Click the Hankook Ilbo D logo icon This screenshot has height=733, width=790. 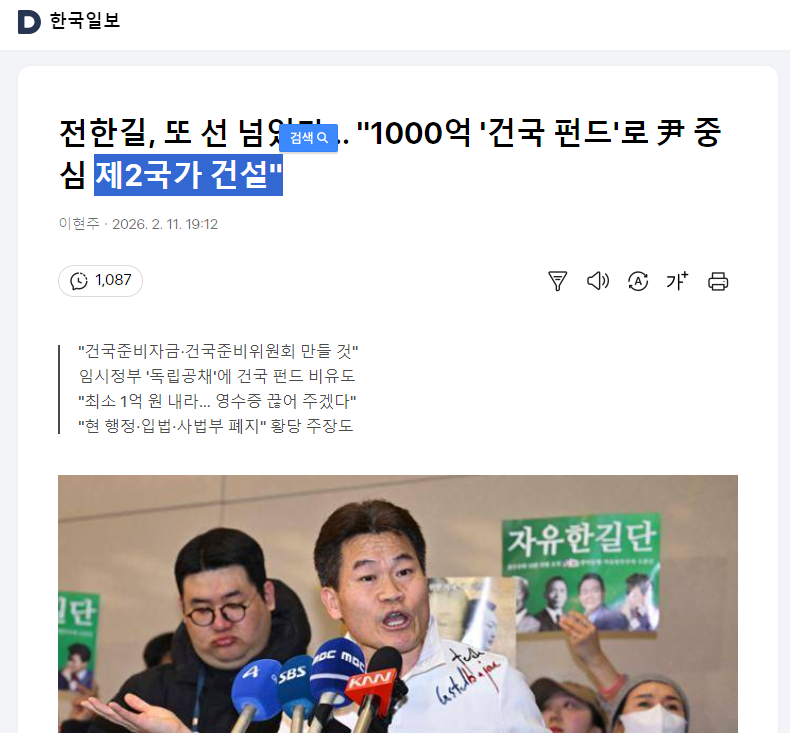(x=29, y=22)
